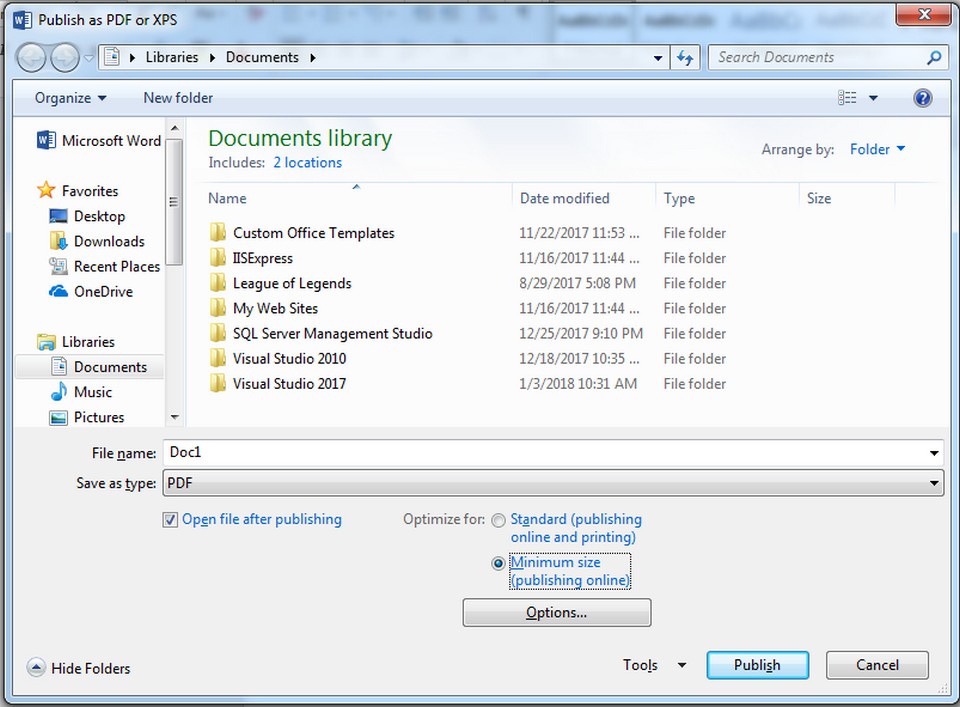Screen dimensions: 960x707
Task: Select OneDrive in the sidebar
Action: pyautogui.click(x=102, y=291)
